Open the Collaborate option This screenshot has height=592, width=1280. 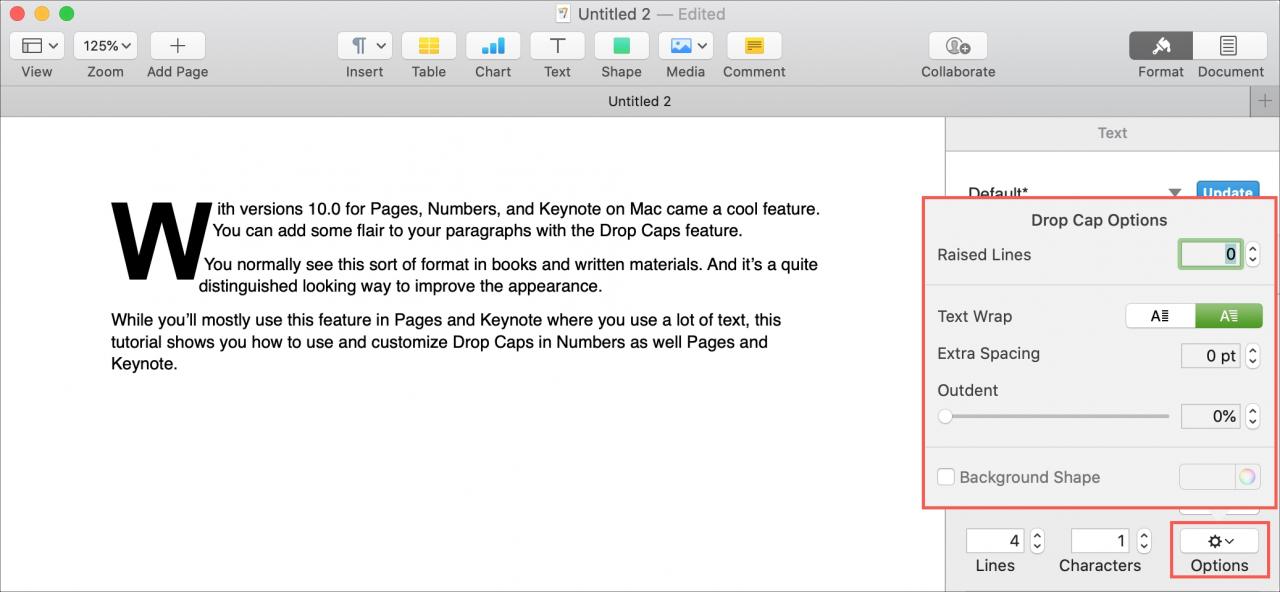[x=958, y=46]
